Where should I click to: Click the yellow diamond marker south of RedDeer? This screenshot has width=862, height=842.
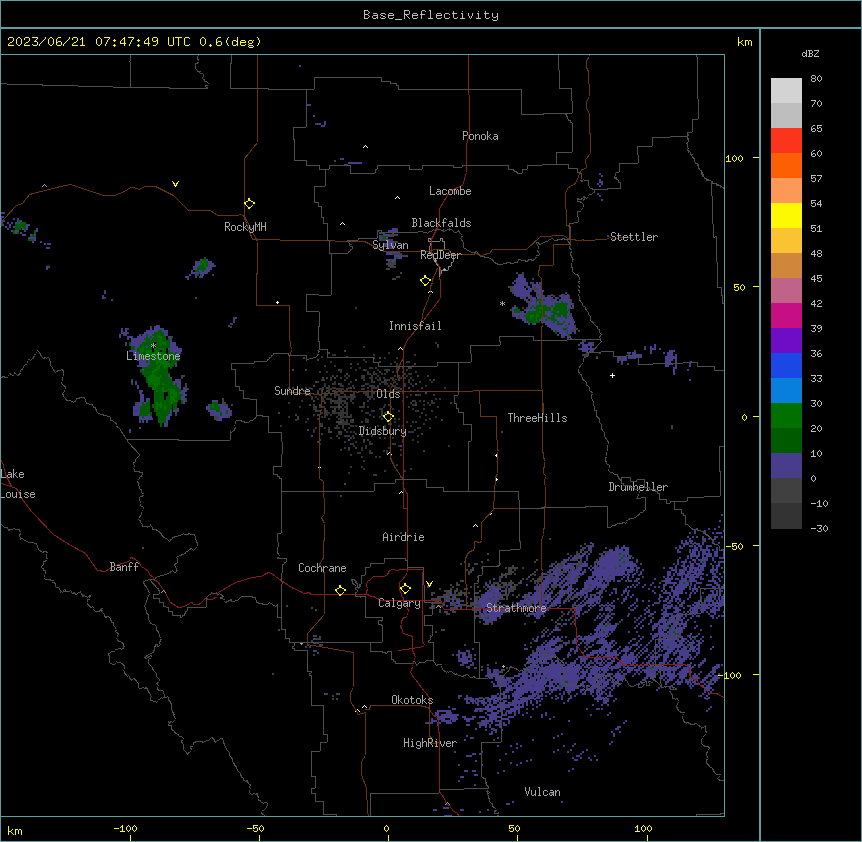tap(425, 281)
